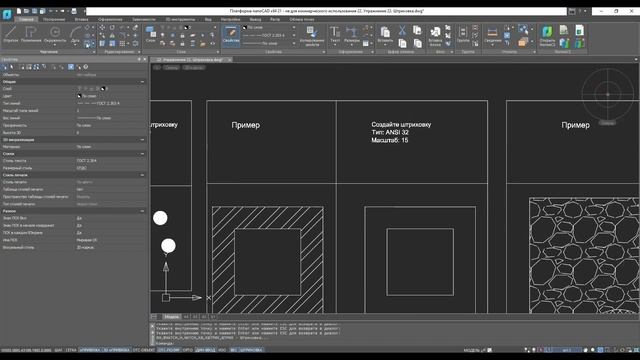Open the Настройки ribbon tab
This screenshot has width=640, height=360.
point(230,19)
